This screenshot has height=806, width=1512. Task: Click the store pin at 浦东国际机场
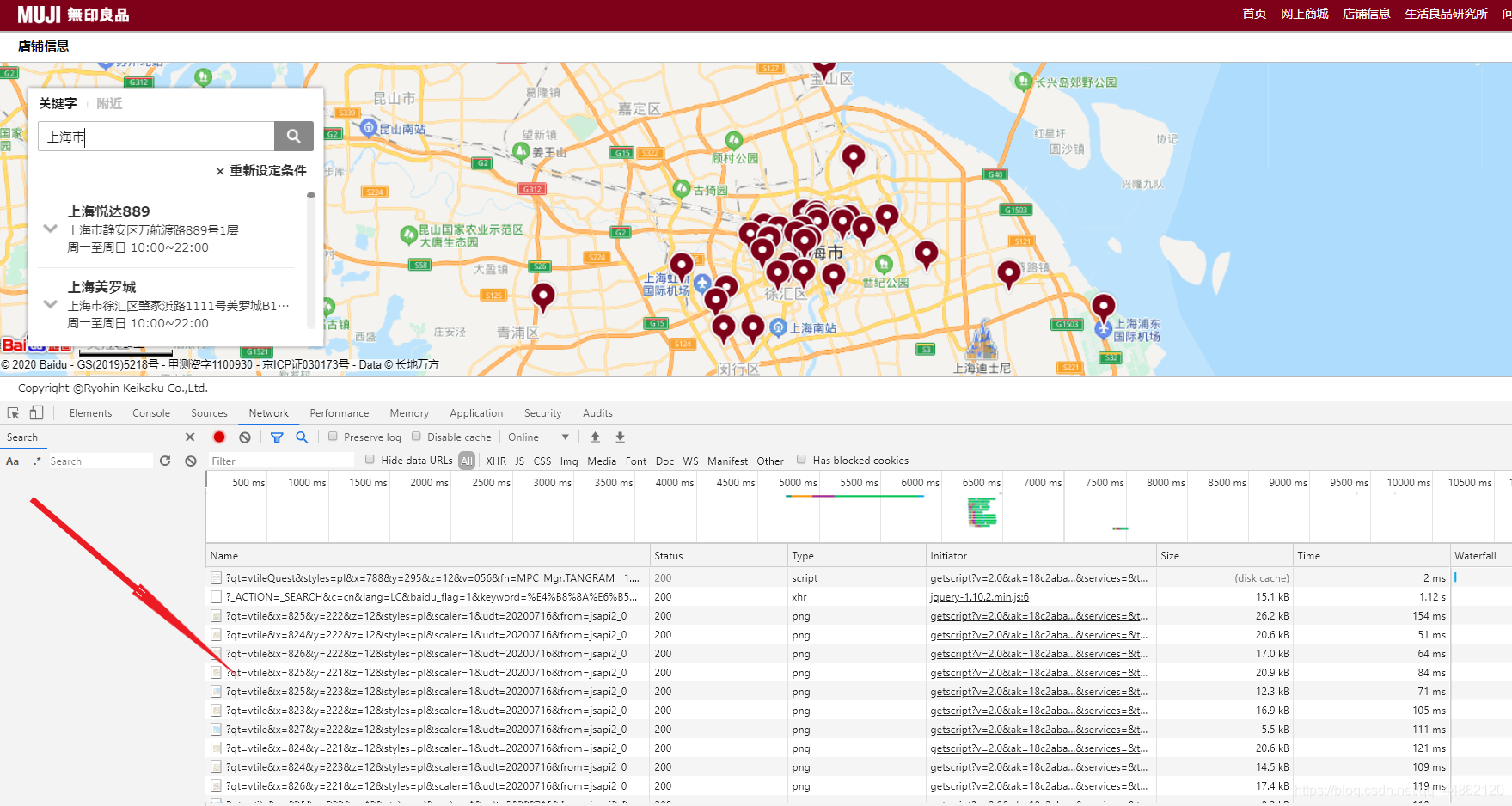pos(1104,308)
